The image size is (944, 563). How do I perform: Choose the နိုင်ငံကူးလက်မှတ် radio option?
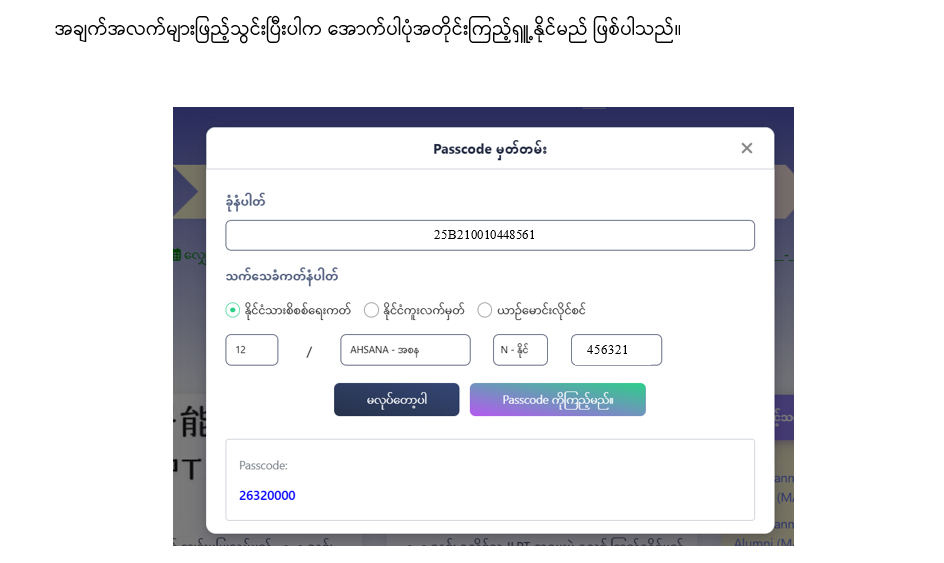tap(371, 310)
